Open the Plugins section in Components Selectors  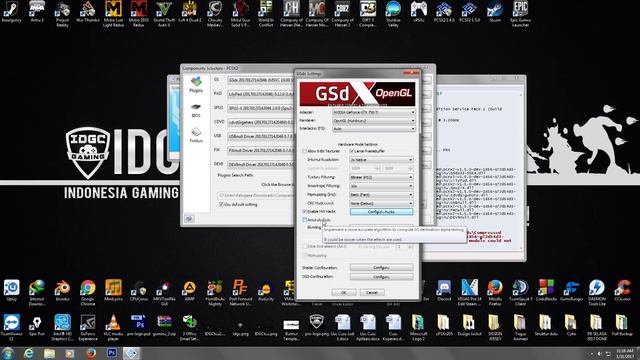pos(196,84)
